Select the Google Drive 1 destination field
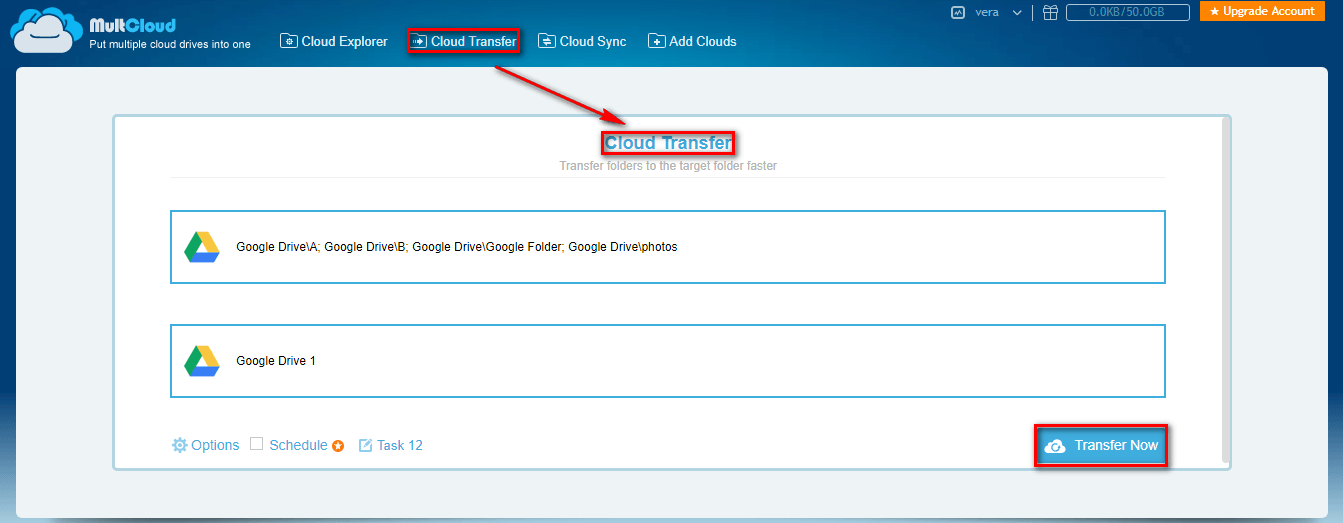This screenshot has height=523, width=1343. (x=668, y=361)
